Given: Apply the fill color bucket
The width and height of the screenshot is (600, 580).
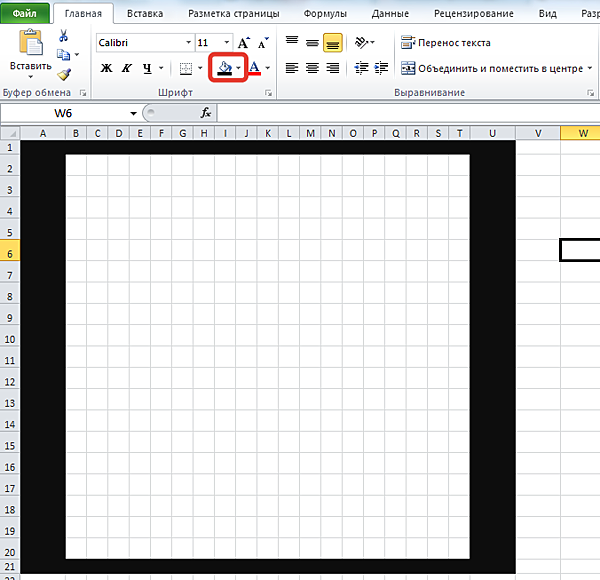Looking at the screenshot, I should click(x=225, y=68).
